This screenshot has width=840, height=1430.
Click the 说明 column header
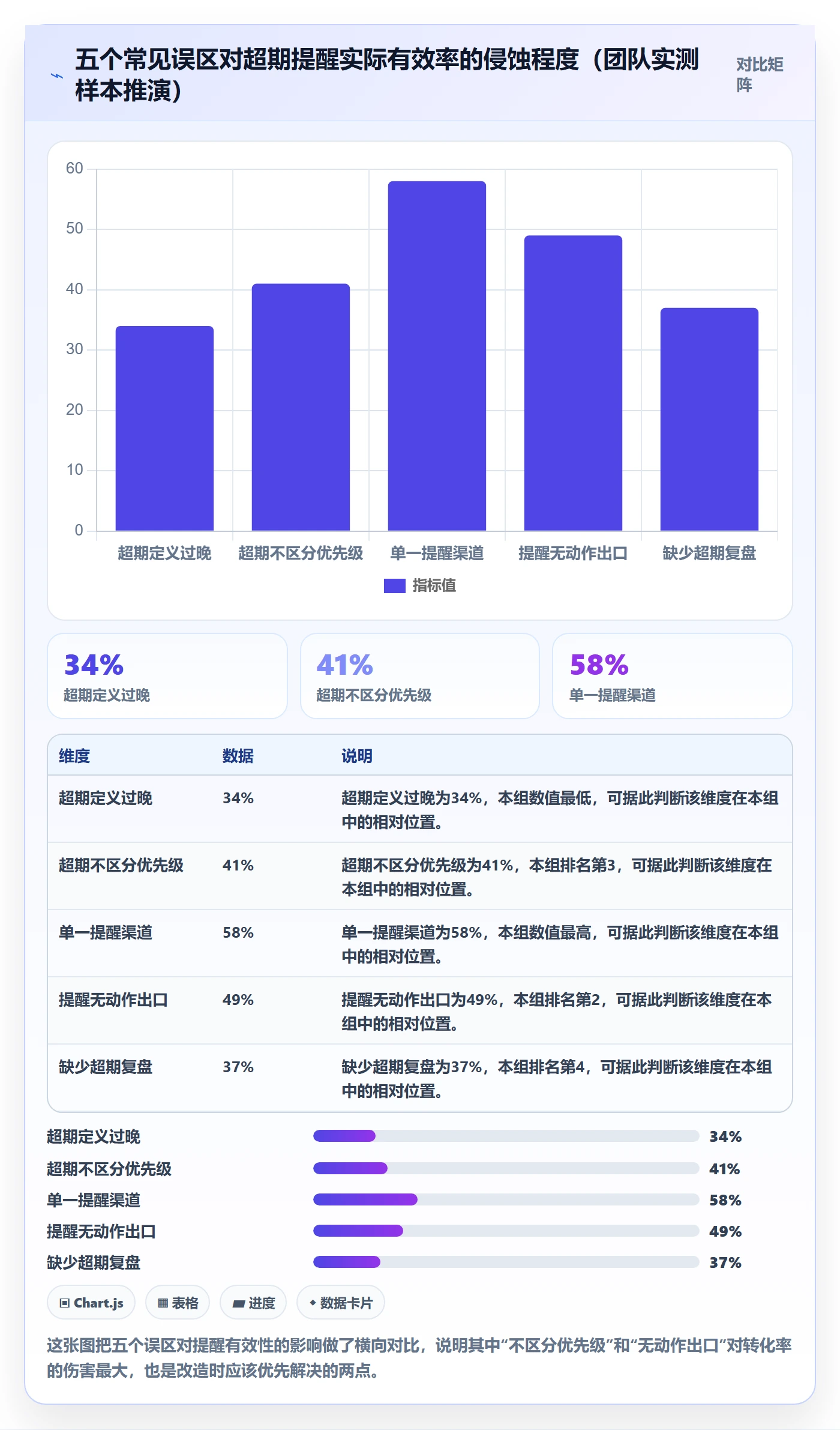coord(357,756)
